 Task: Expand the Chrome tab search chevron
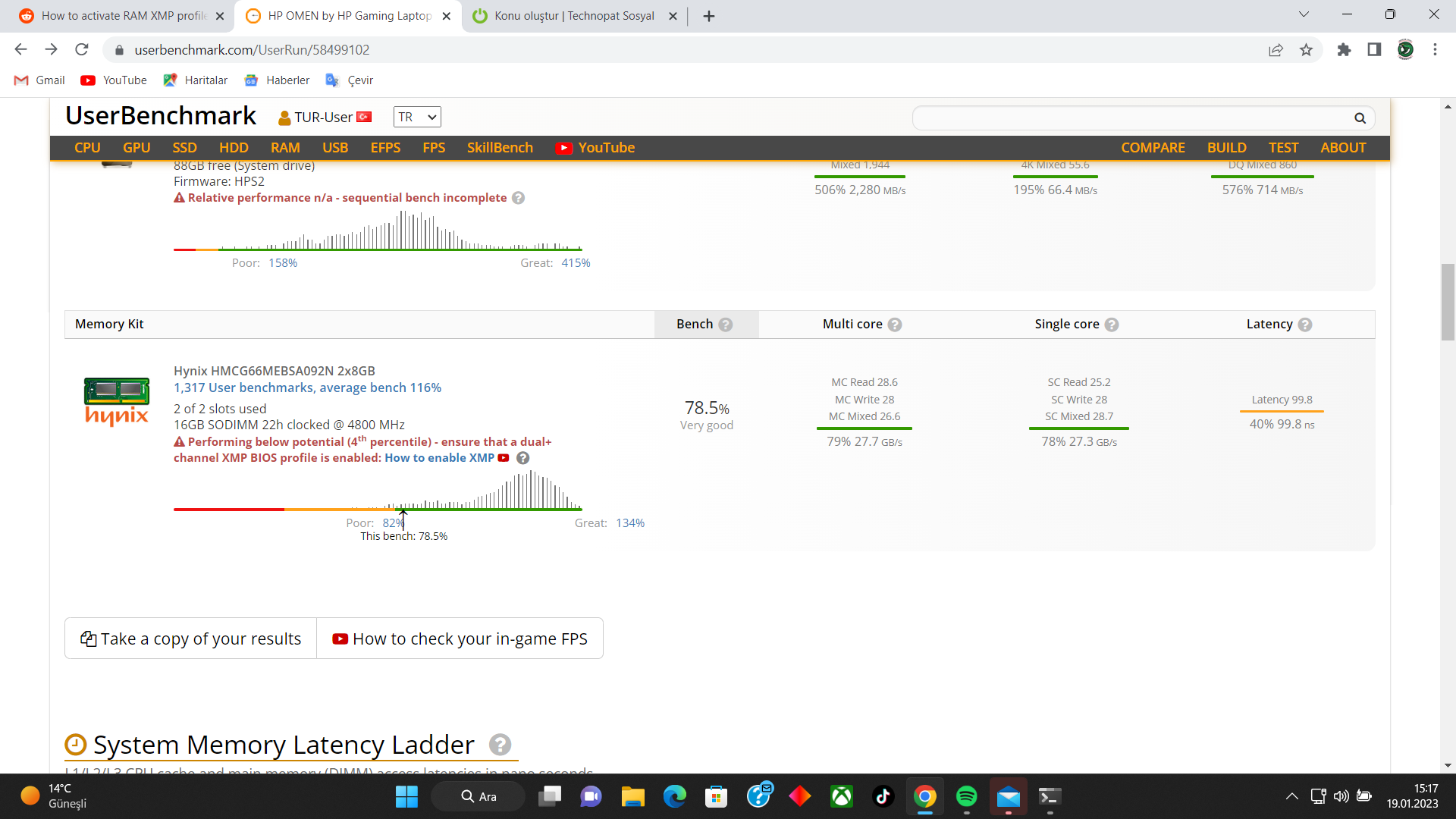(1304, 14)
